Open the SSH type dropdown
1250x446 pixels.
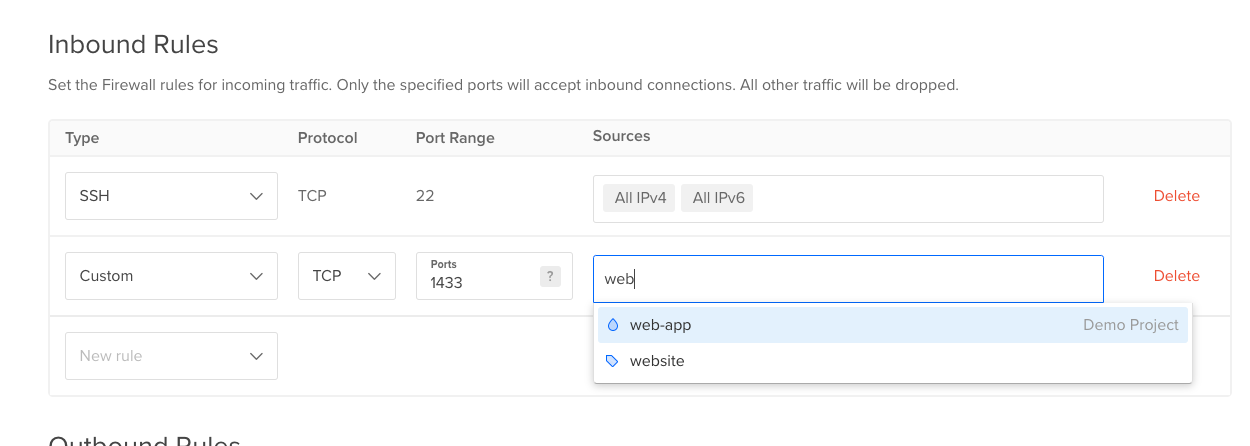[171, 196]
